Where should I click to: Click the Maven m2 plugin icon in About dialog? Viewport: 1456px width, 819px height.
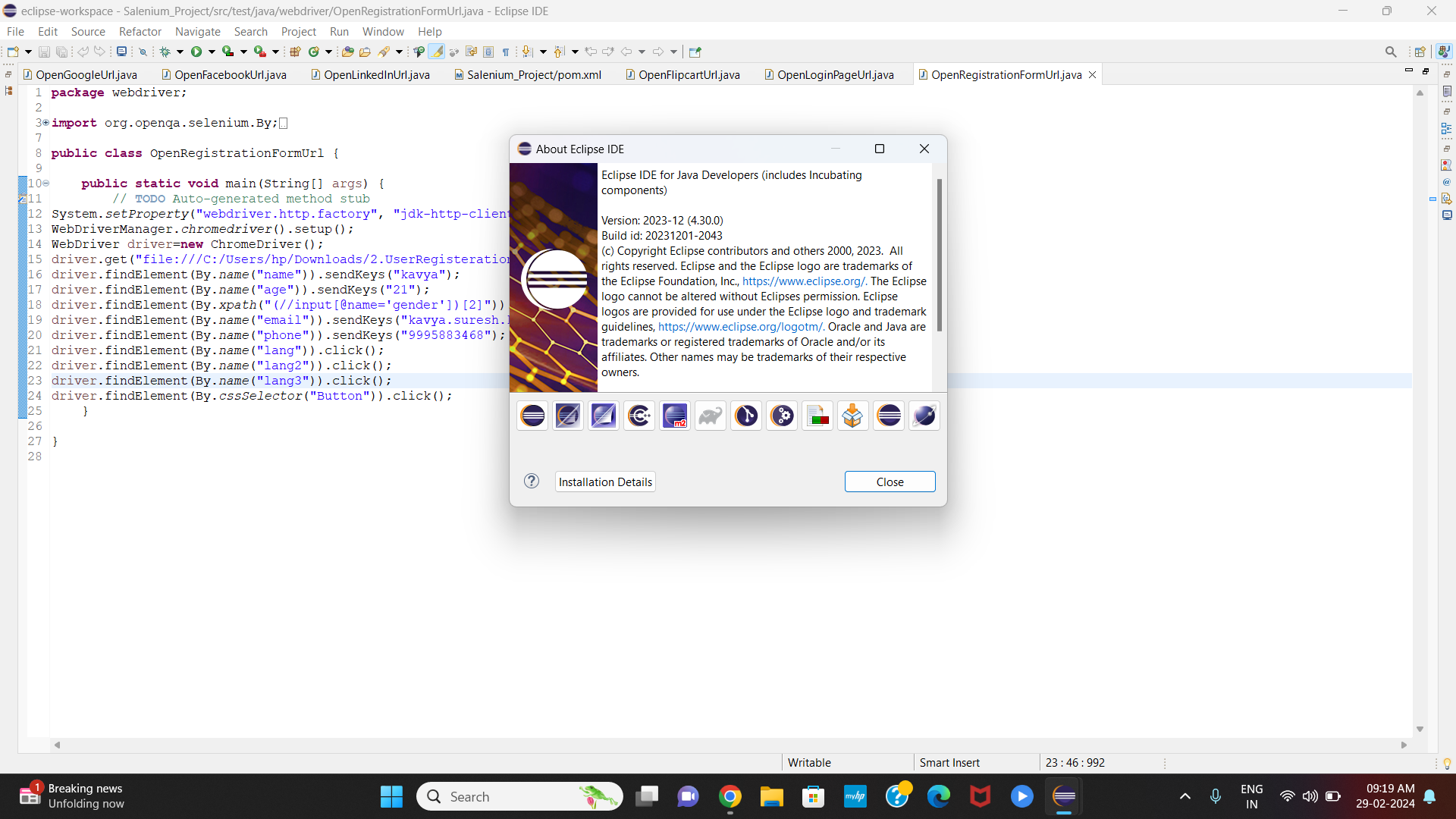pos(675,416)
